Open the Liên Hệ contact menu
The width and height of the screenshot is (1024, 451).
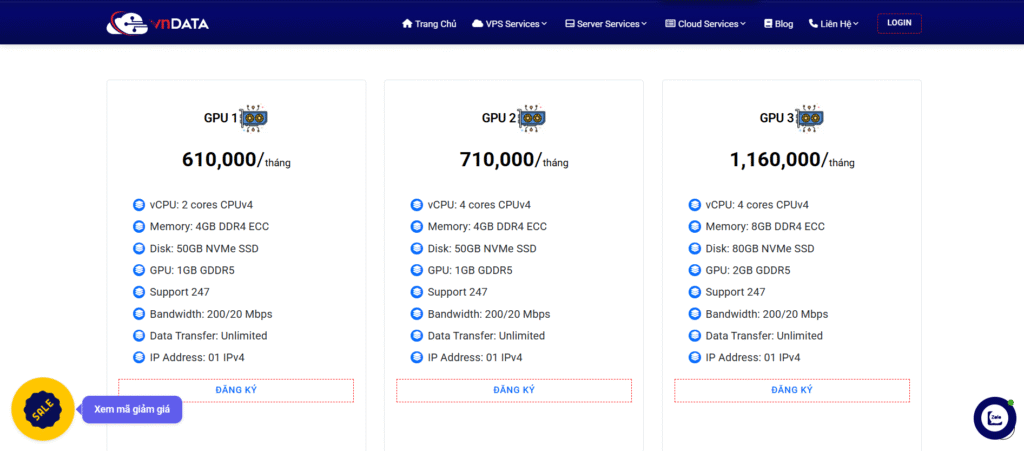tap(833, 24)
